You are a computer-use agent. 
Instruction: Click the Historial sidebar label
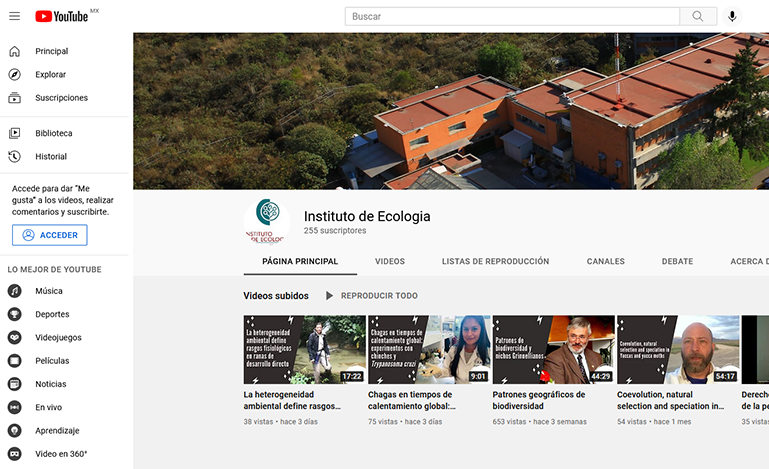(x=51, y=156)
